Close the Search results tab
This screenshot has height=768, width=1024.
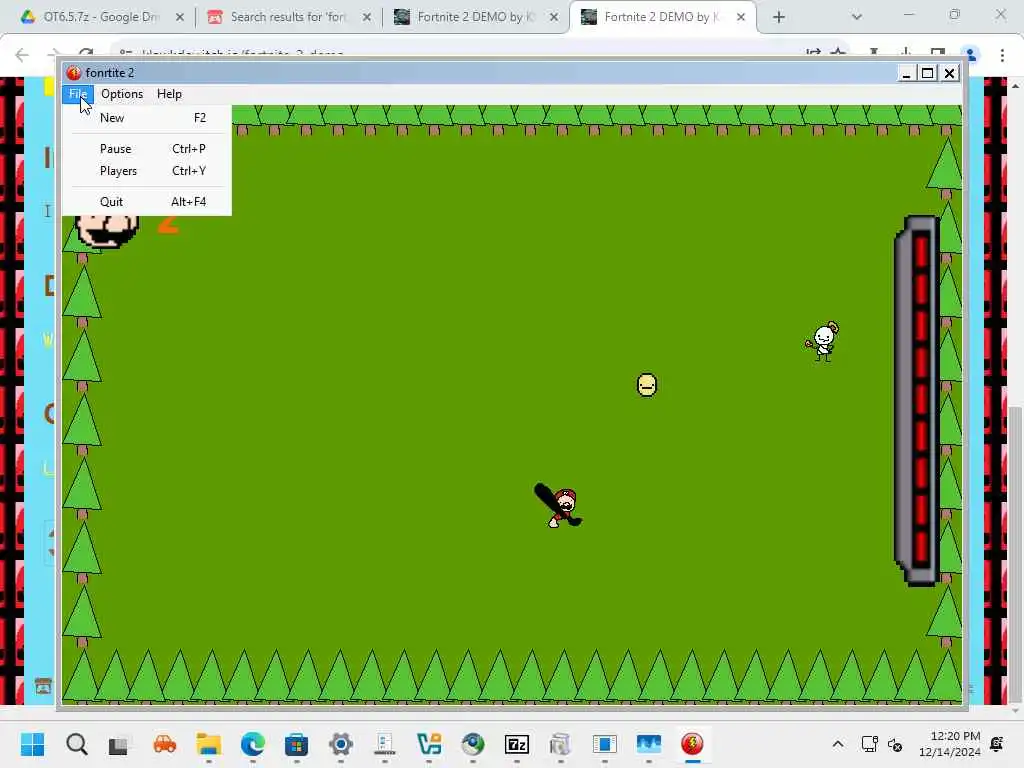[367, 17]
